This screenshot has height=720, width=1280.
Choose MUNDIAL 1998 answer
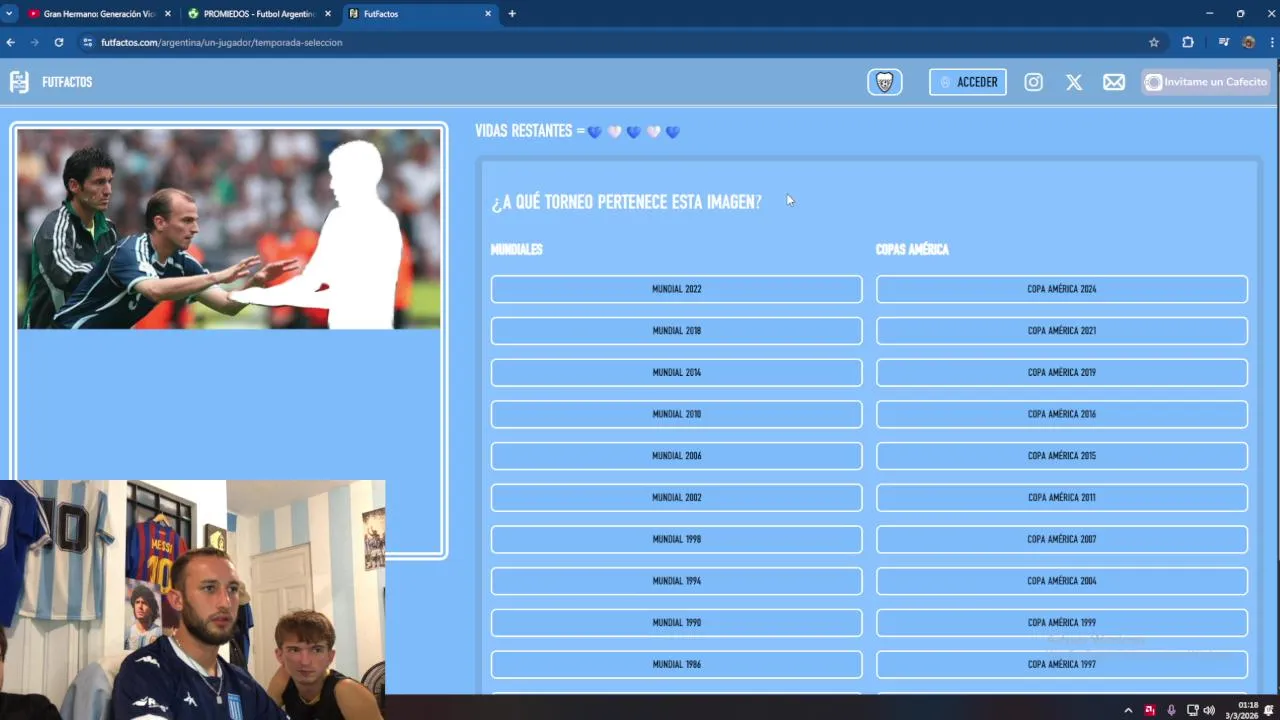click(676, 539)
